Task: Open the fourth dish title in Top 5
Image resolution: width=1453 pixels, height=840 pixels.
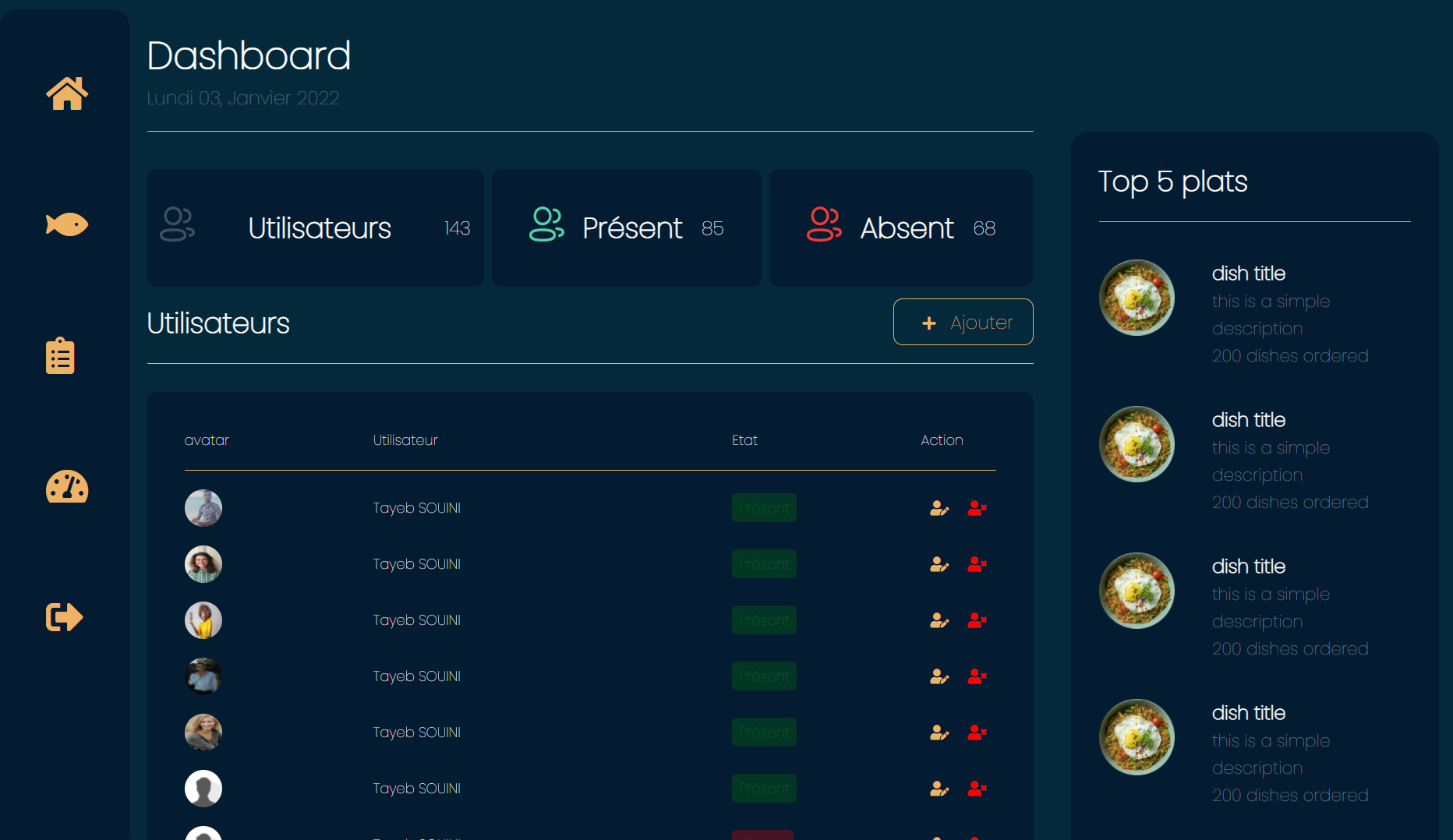Action: pyautogui.click(x=1248, y=713)
